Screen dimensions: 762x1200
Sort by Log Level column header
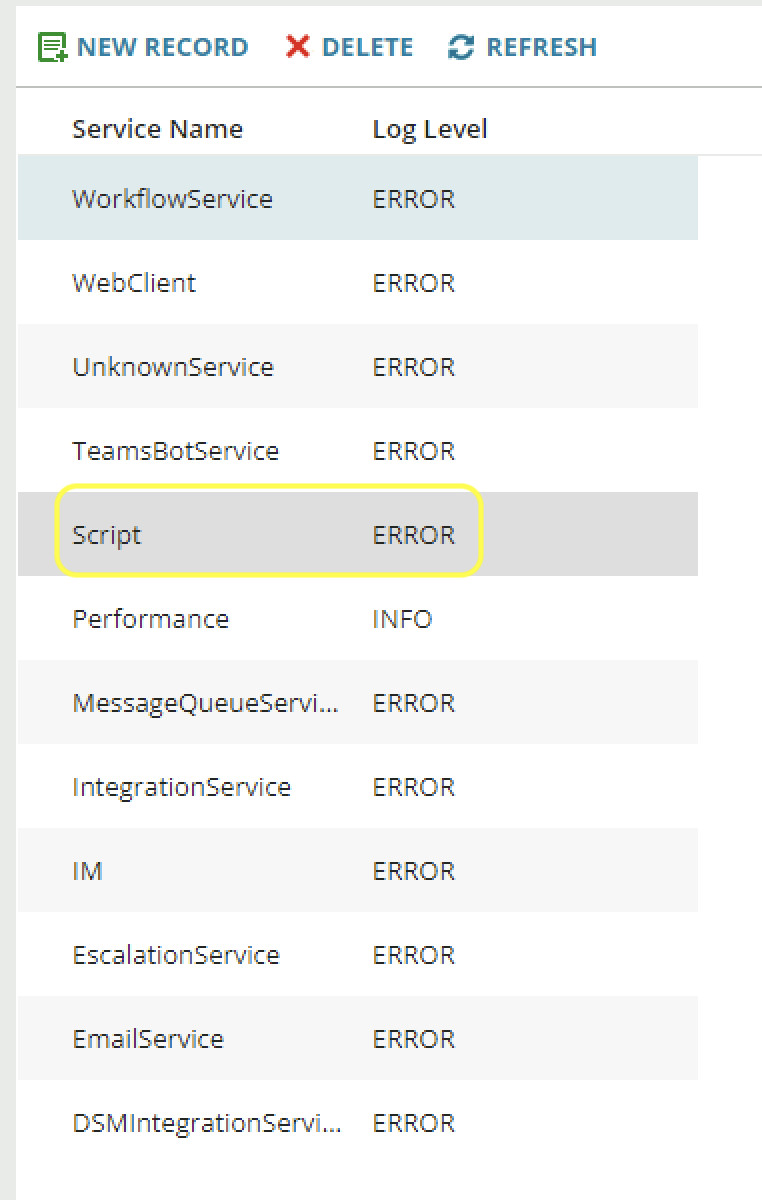430,130
